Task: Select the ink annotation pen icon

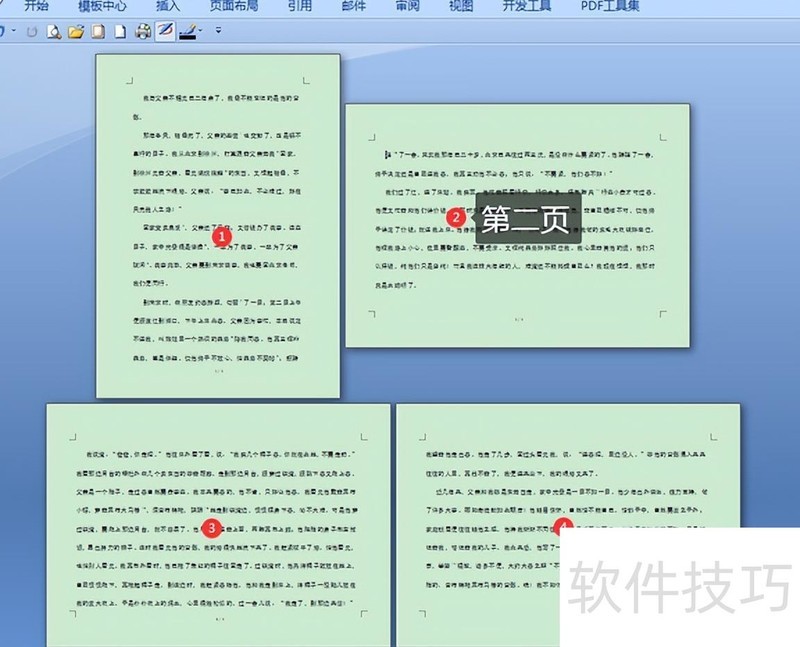Action: click(x=164, y=32)
